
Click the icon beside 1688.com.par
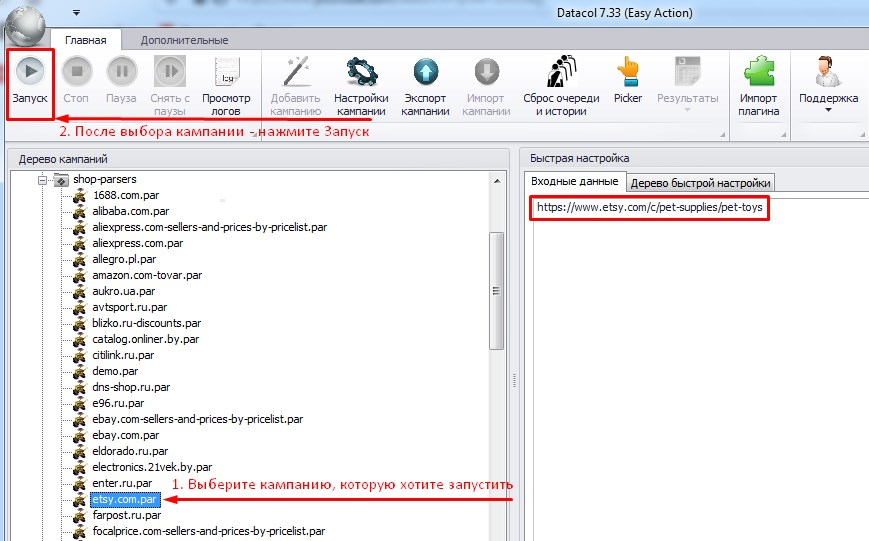click(x=80, y=196)
